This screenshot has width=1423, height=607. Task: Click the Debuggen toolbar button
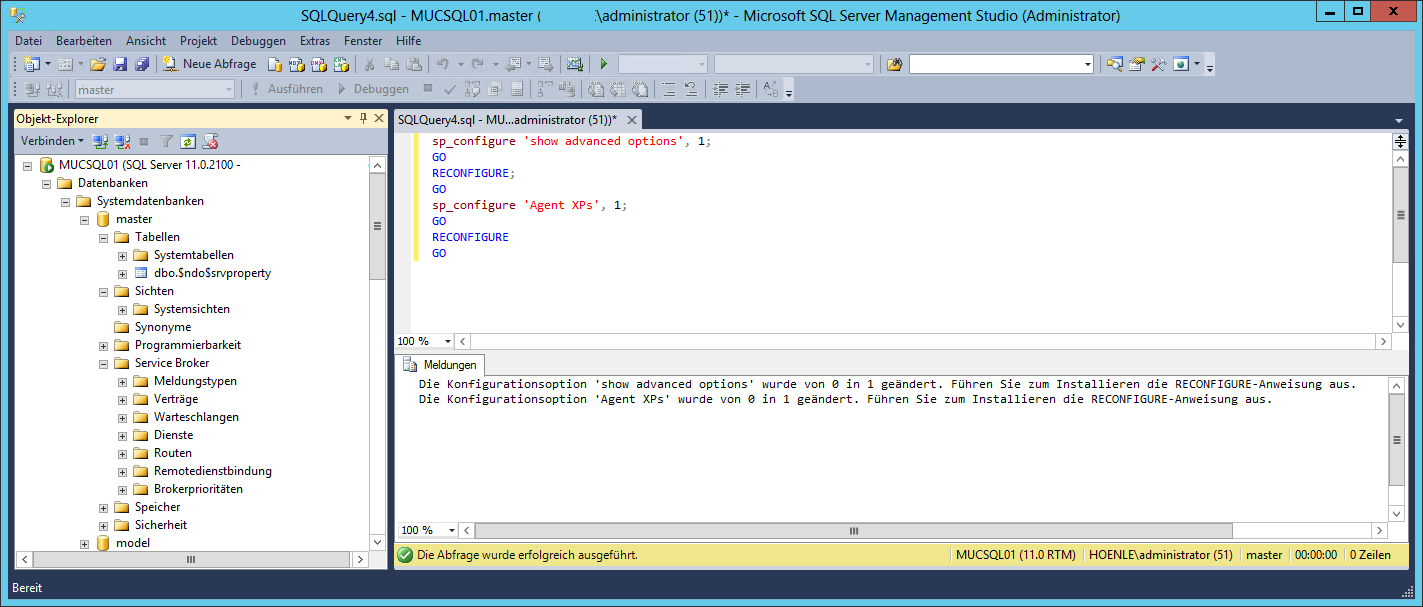pyautogui.click(x=373, y=89)
